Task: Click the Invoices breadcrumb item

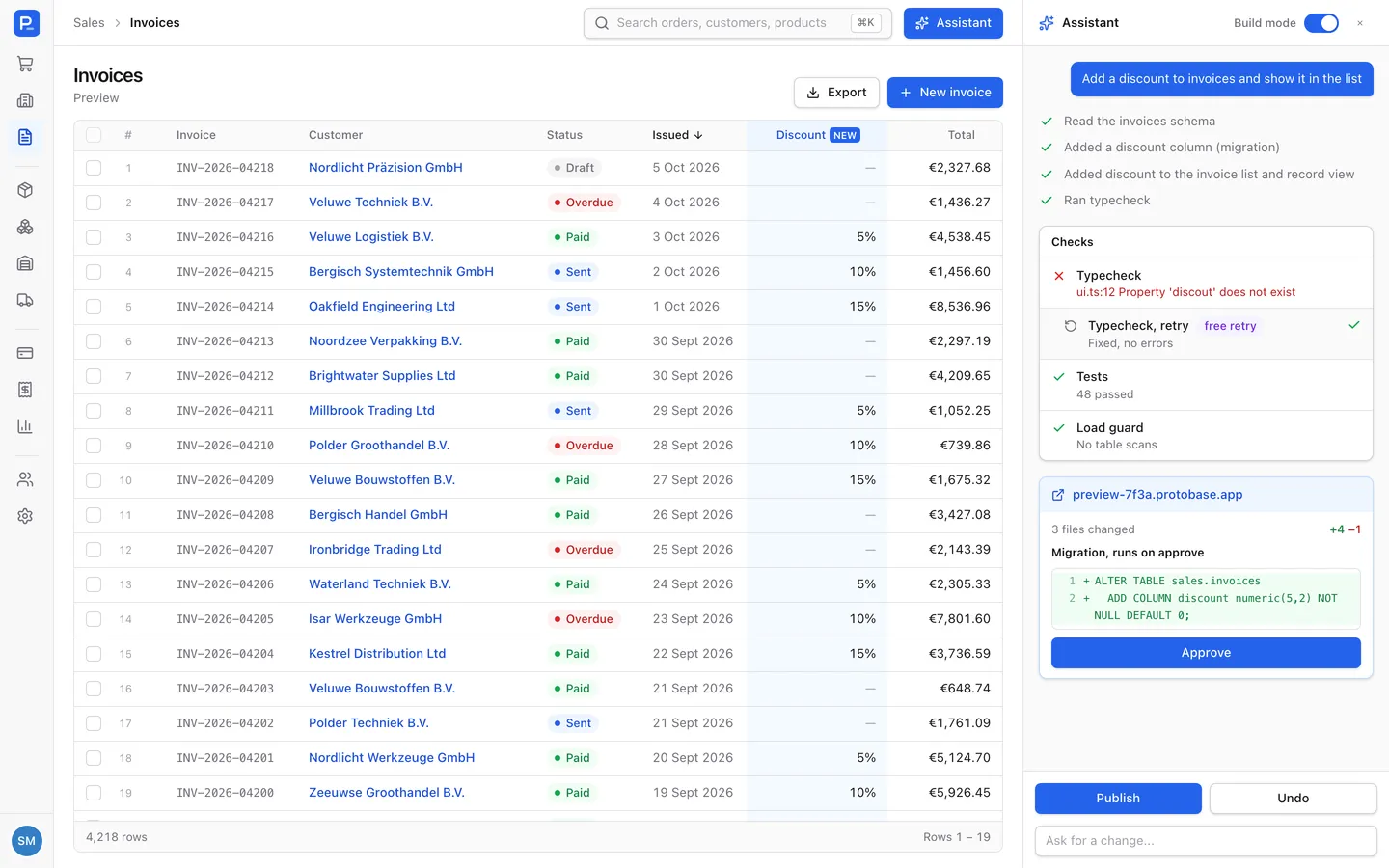Action: coord(154,23)
